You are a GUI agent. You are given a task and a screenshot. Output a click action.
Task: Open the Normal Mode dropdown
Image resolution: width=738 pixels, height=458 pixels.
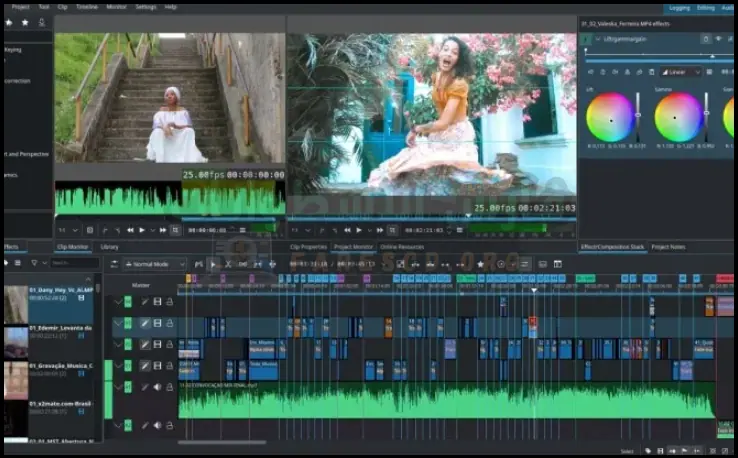coord(154,264)
